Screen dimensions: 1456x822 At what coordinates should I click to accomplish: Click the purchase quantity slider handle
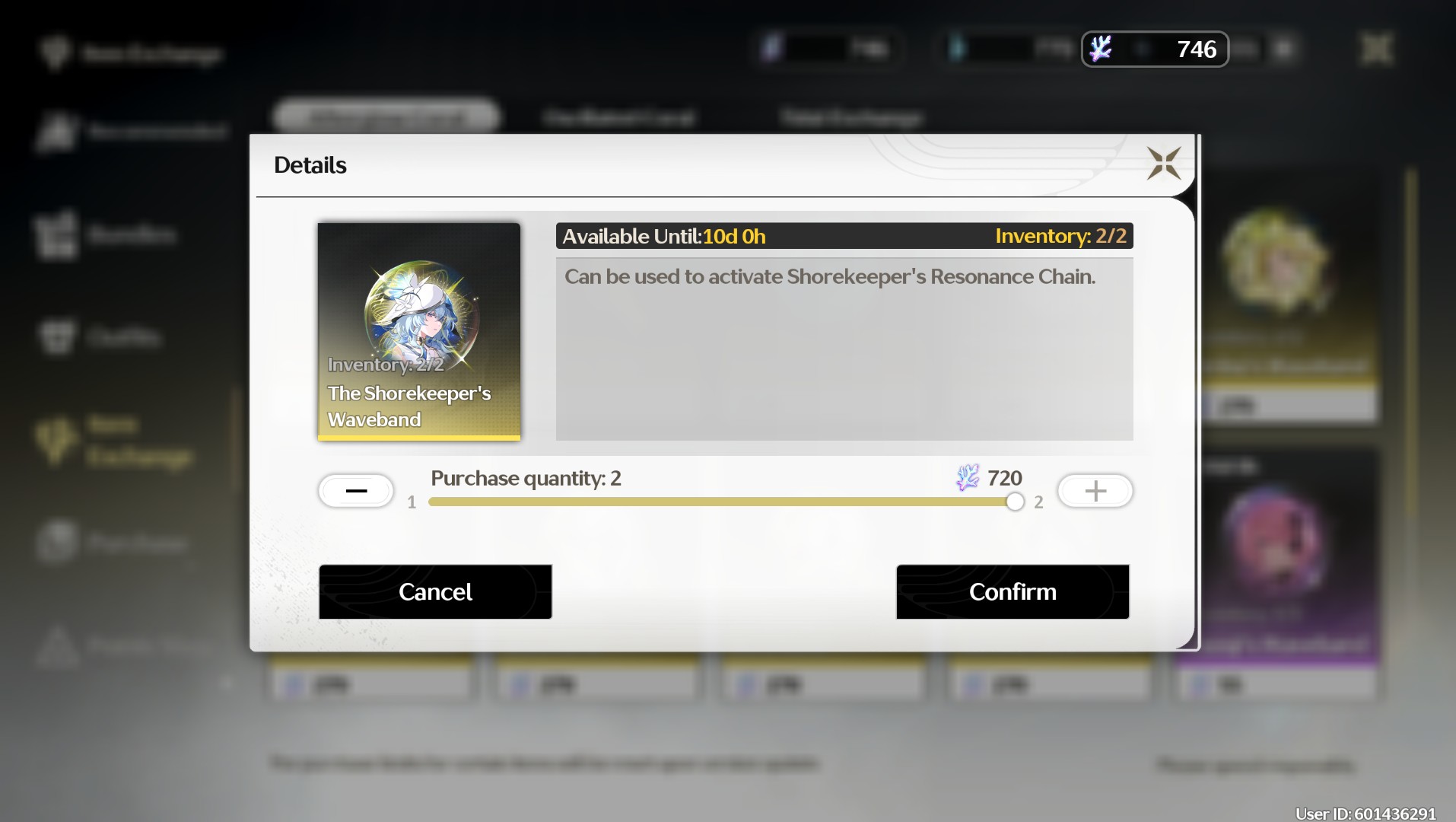[x=1015, y=502]
